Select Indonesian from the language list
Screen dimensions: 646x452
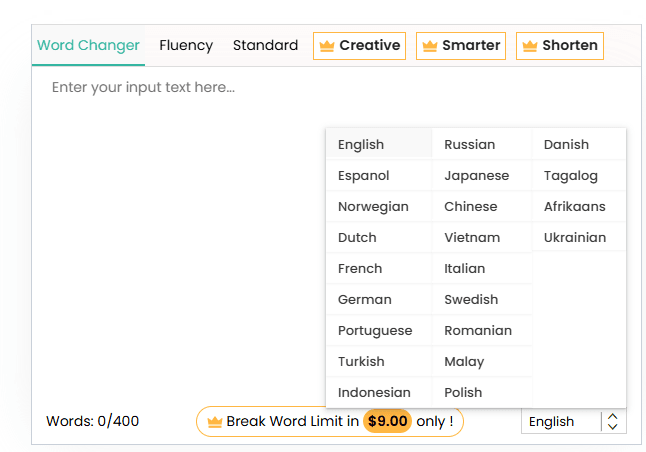[x=374, y=393]
